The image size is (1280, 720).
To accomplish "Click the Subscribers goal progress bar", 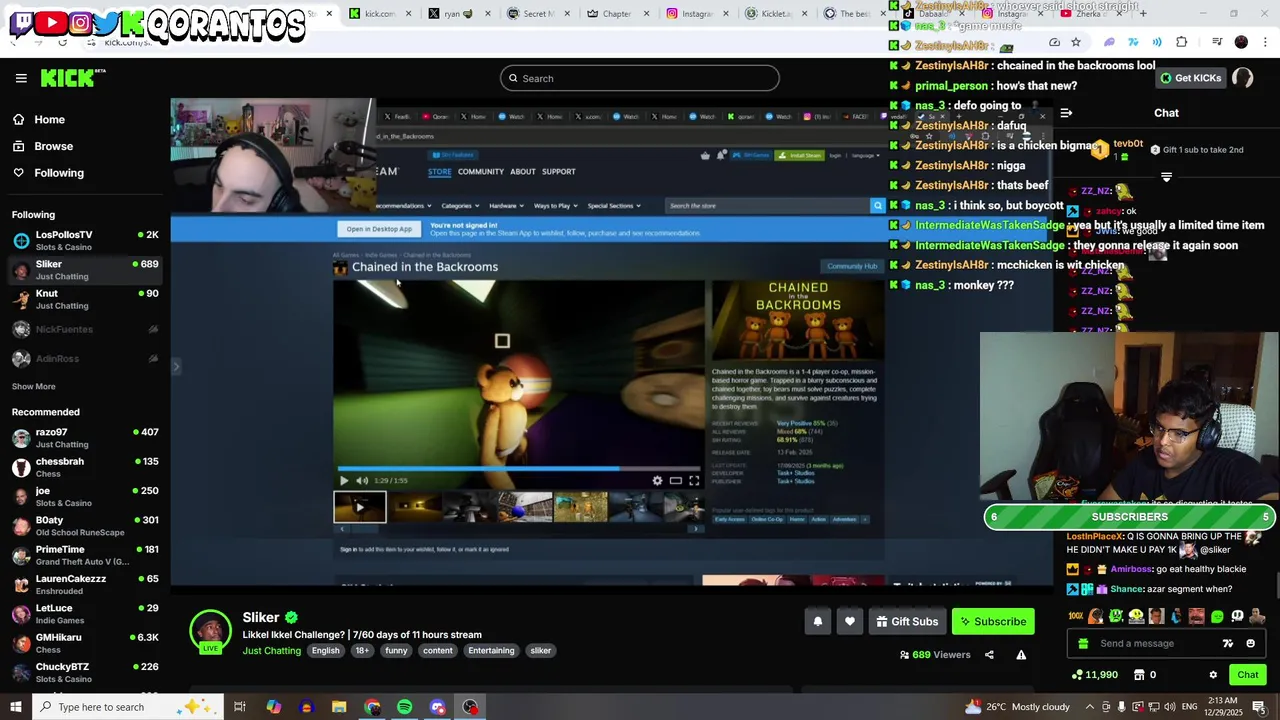I will 1130,517.
